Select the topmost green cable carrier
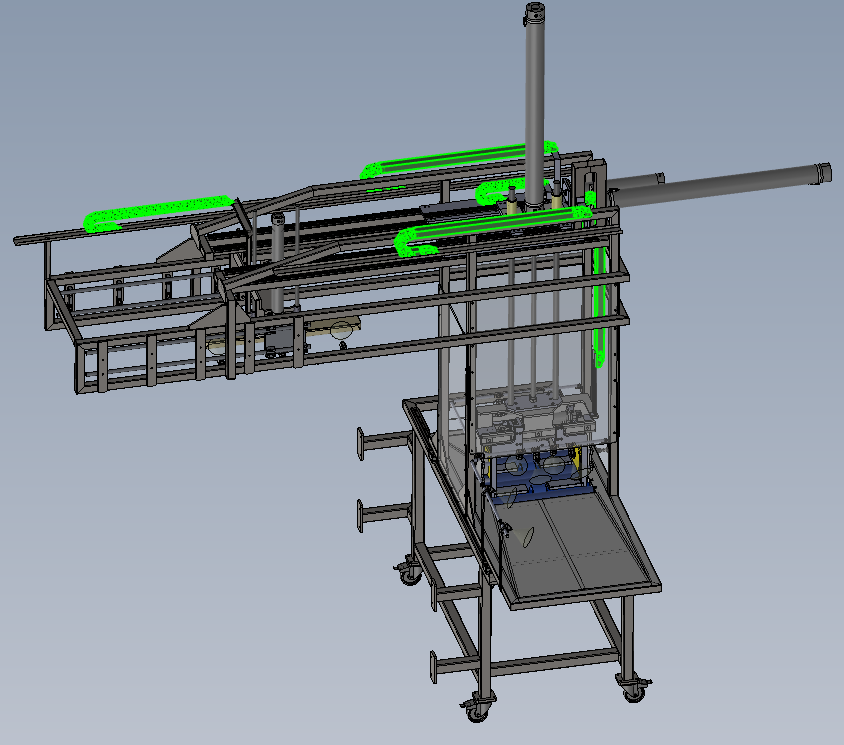Viewport: 844px width, 745px height. (x=450, y=156)
